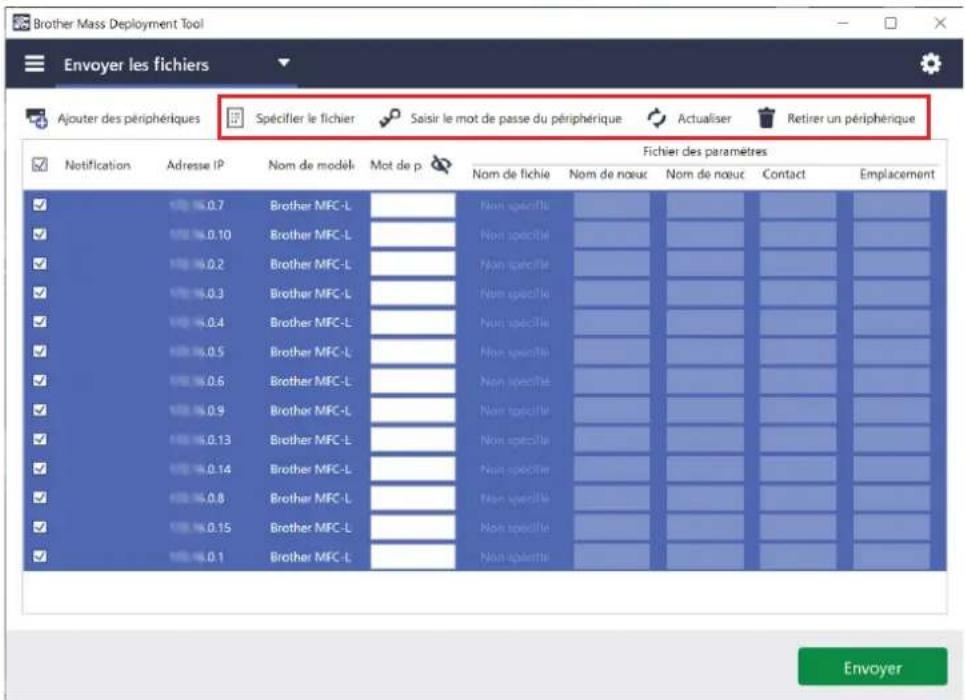Click the Contact column header
This screenshot has width=965, height=700.
(x=783, y=174)
